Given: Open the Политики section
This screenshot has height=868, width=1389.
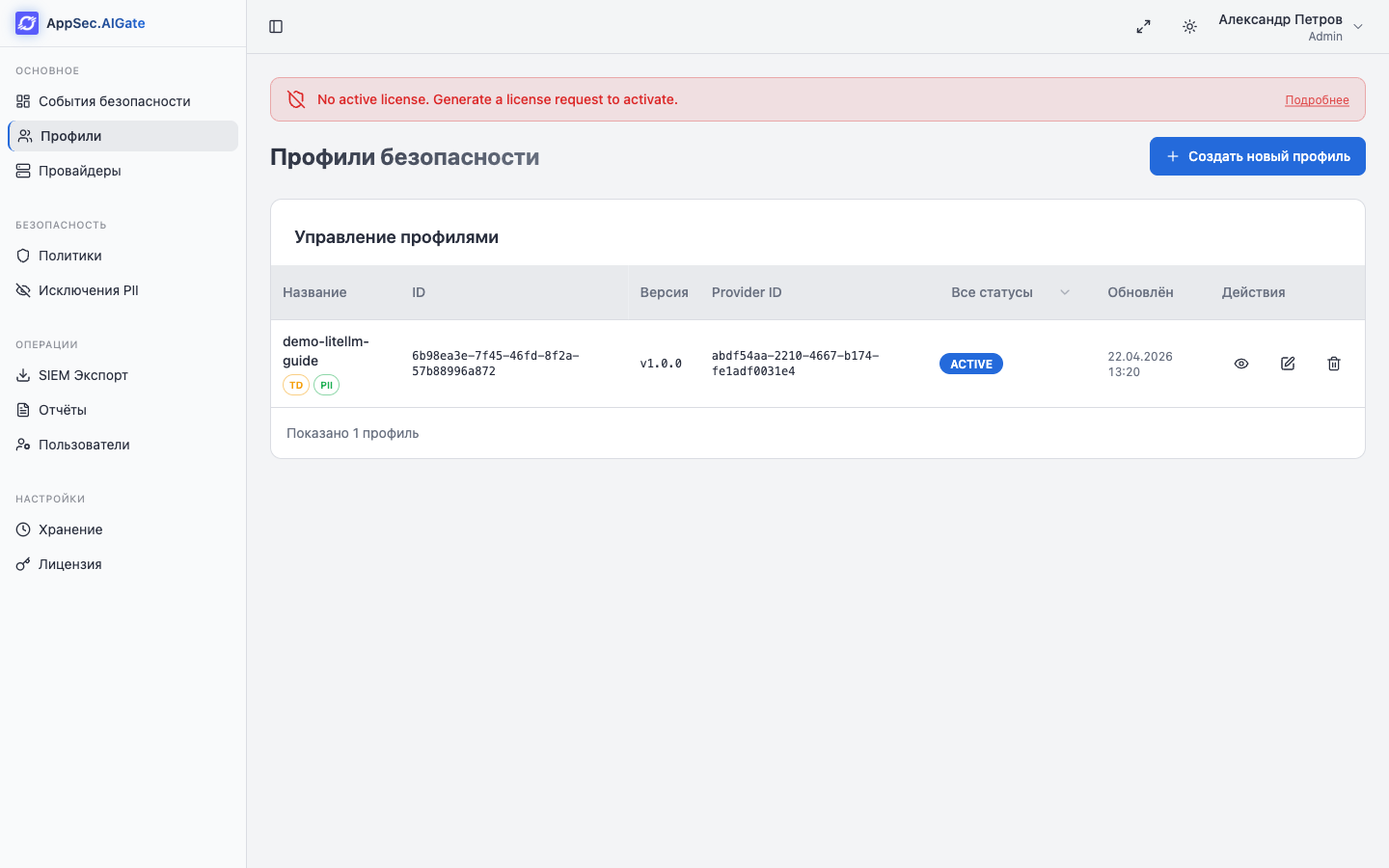Looking at the screenshot, I should (123, 256).
